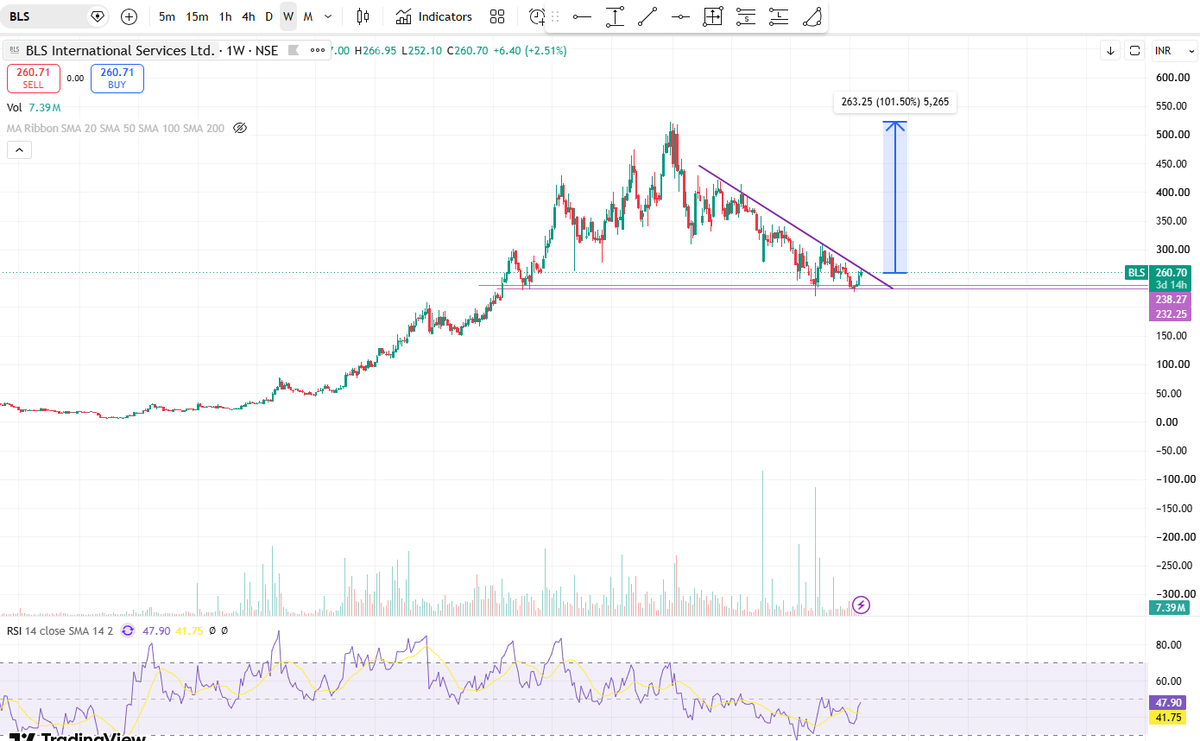1200x741 pixels.
Task: Click the 238.27 horizontal line price label
Action: [x=1170, y=299]
